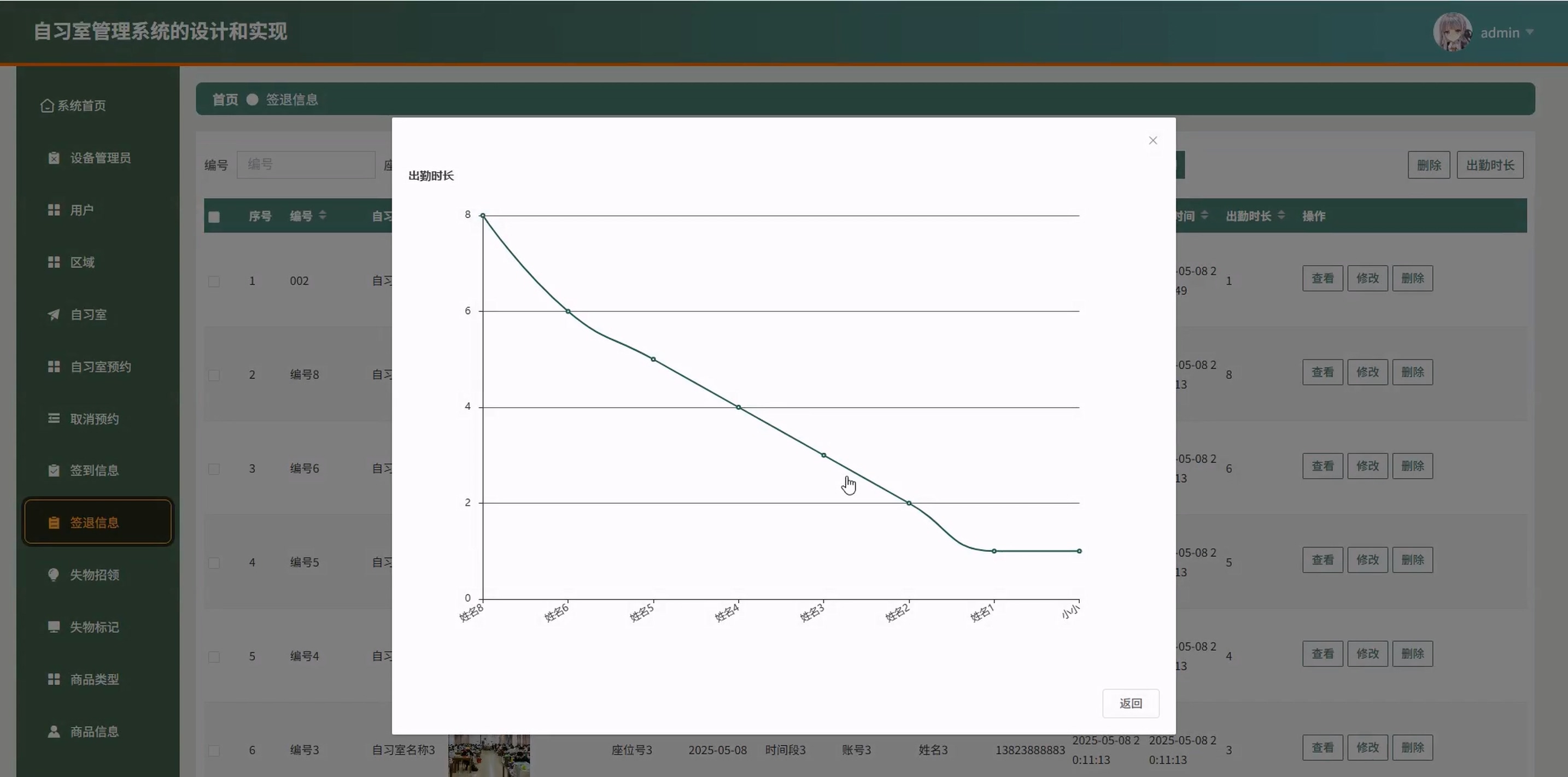The height and width of the screenshot is (777, 1568).
Task: Click the home icon beside 系统首页
Action: [x=47, y=106]
